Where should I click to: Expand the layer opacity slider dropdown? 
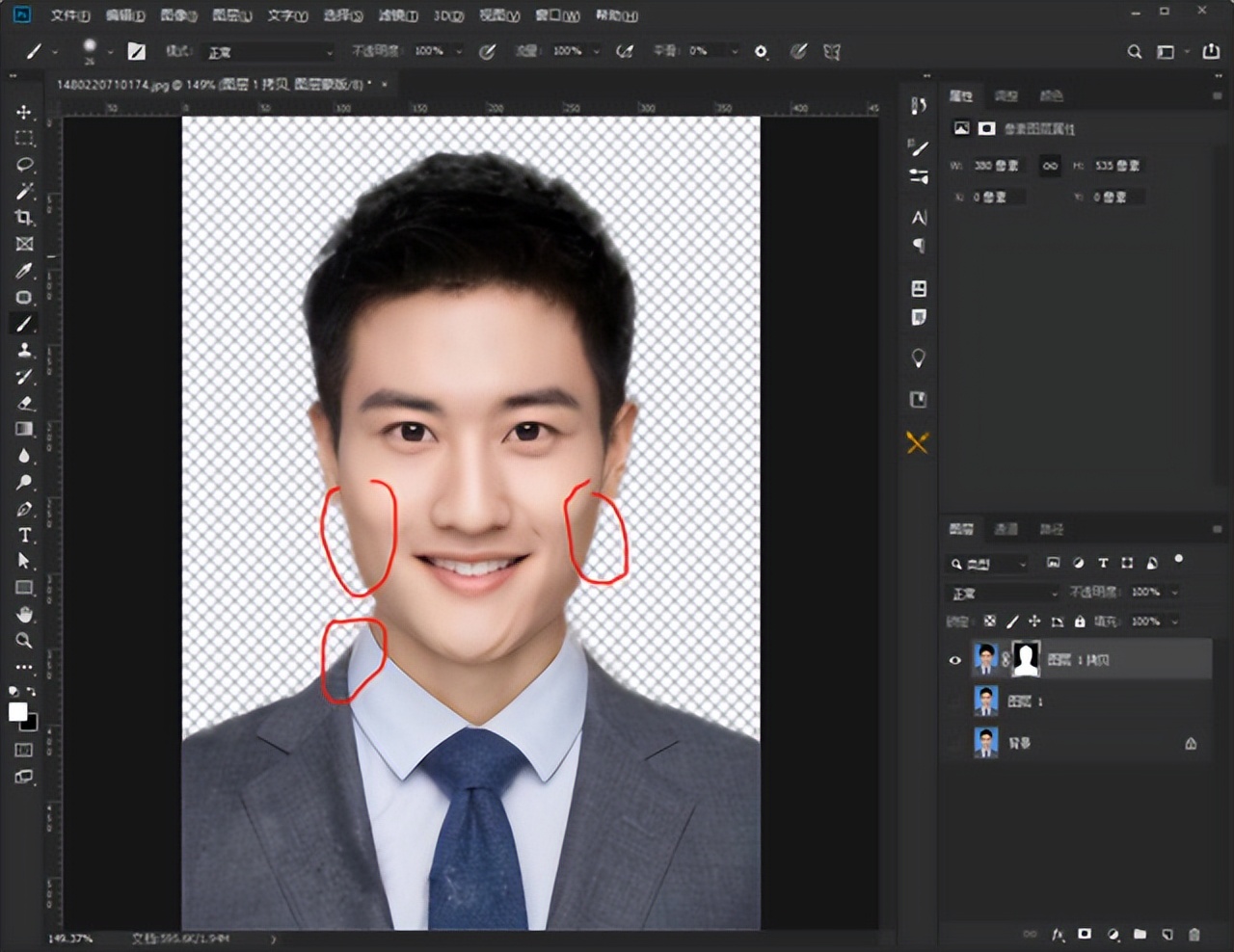[x=1174, y=593]
